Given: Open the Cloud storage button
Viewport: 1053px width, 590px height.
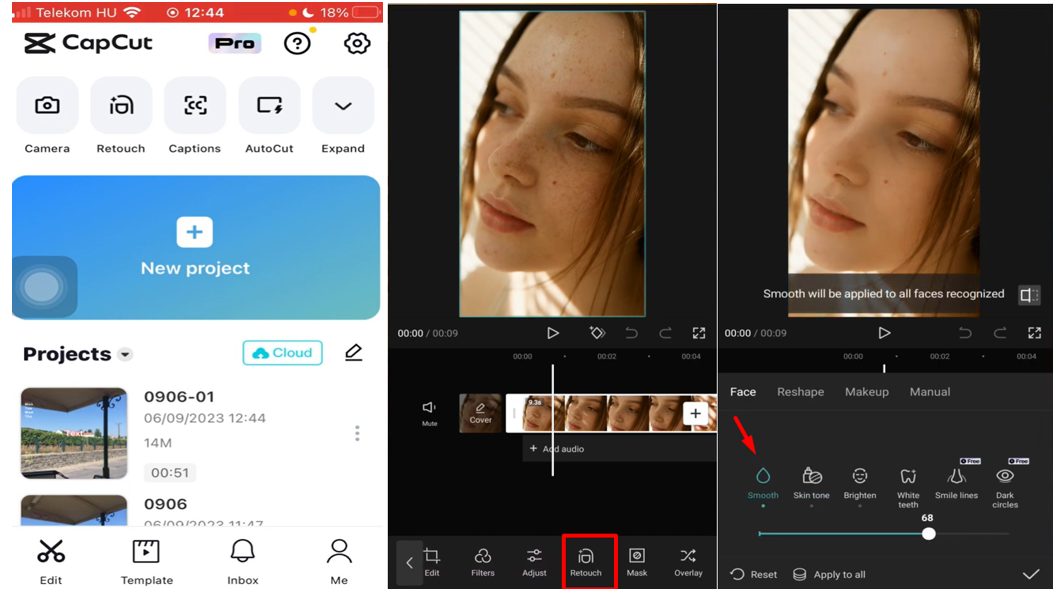Looking at the screenshot, I should (283, 353).
